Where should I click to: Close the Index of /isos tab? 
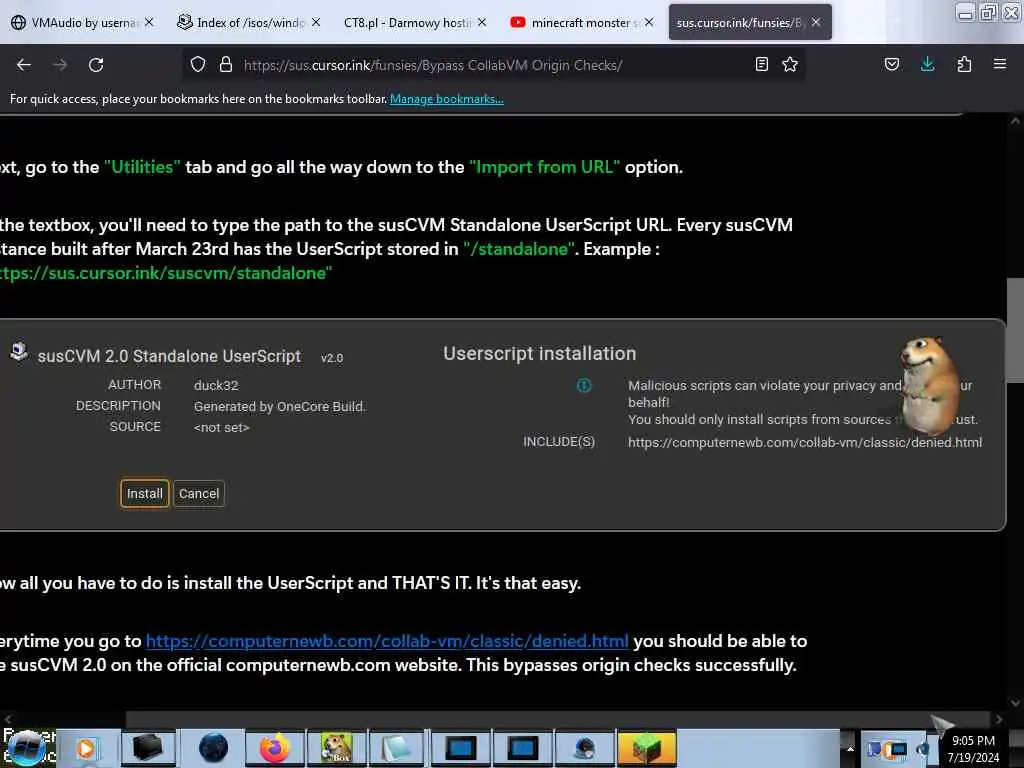pyautogui.click(x=316, y=22)
